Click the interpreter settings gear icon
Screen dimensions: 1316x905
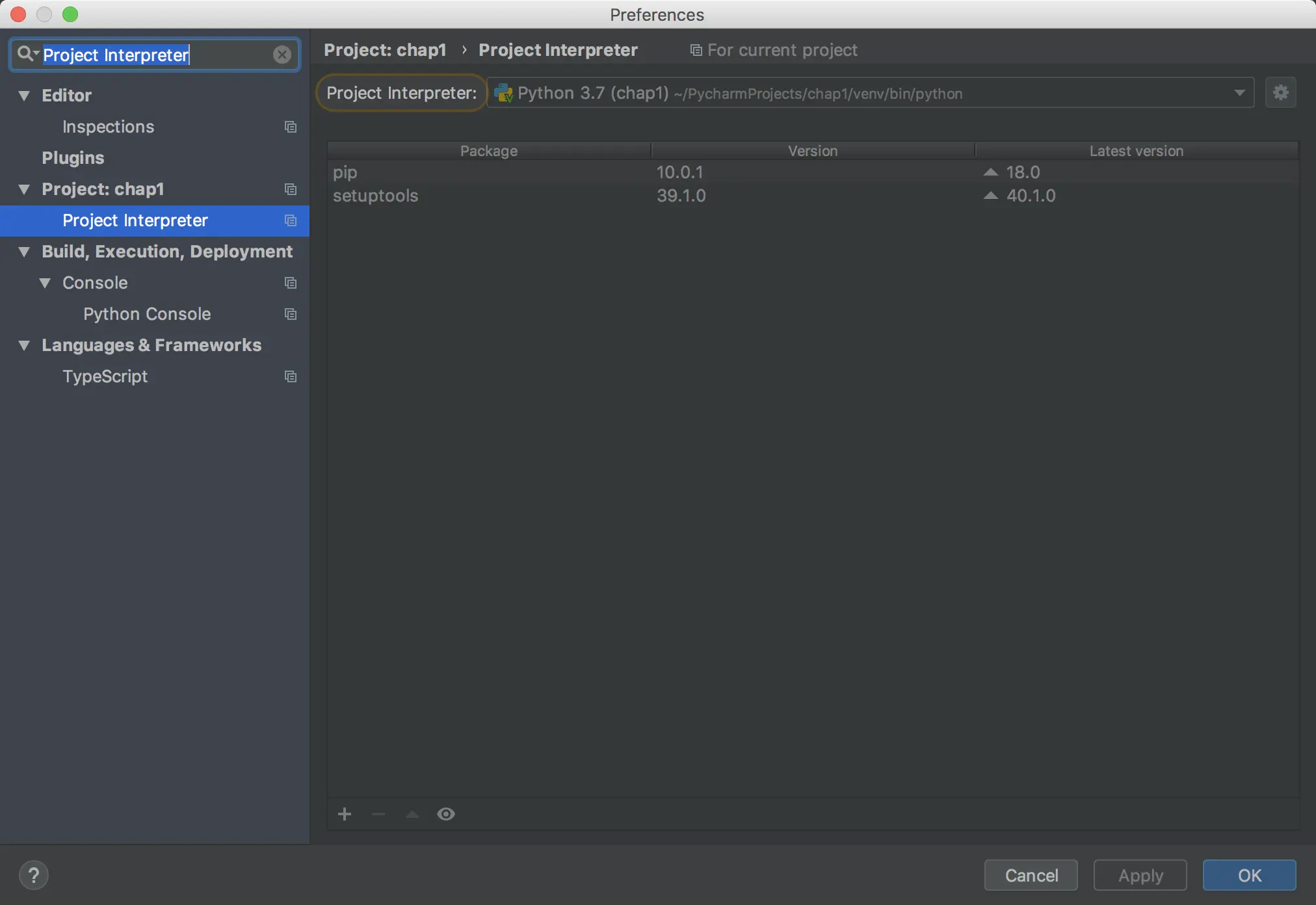[1280, 93]
